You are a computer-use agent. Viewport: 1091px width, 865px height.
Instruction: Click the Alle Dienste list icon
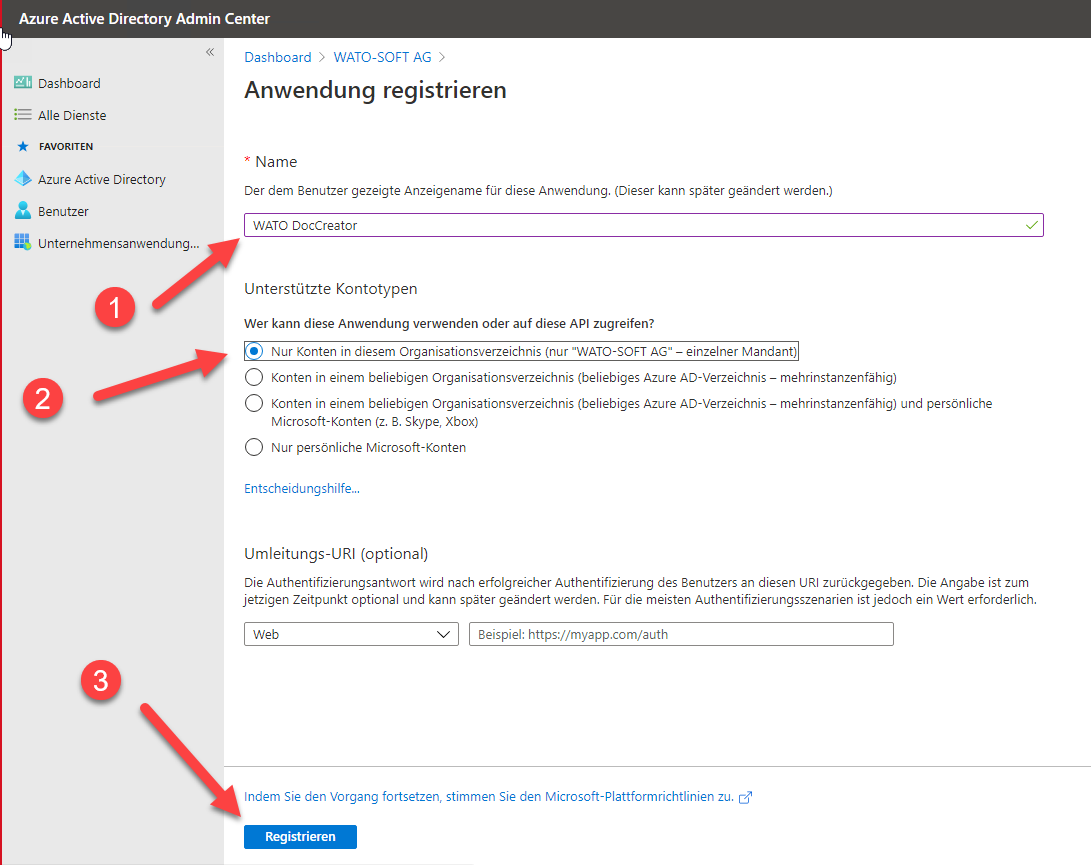[23, 115]
